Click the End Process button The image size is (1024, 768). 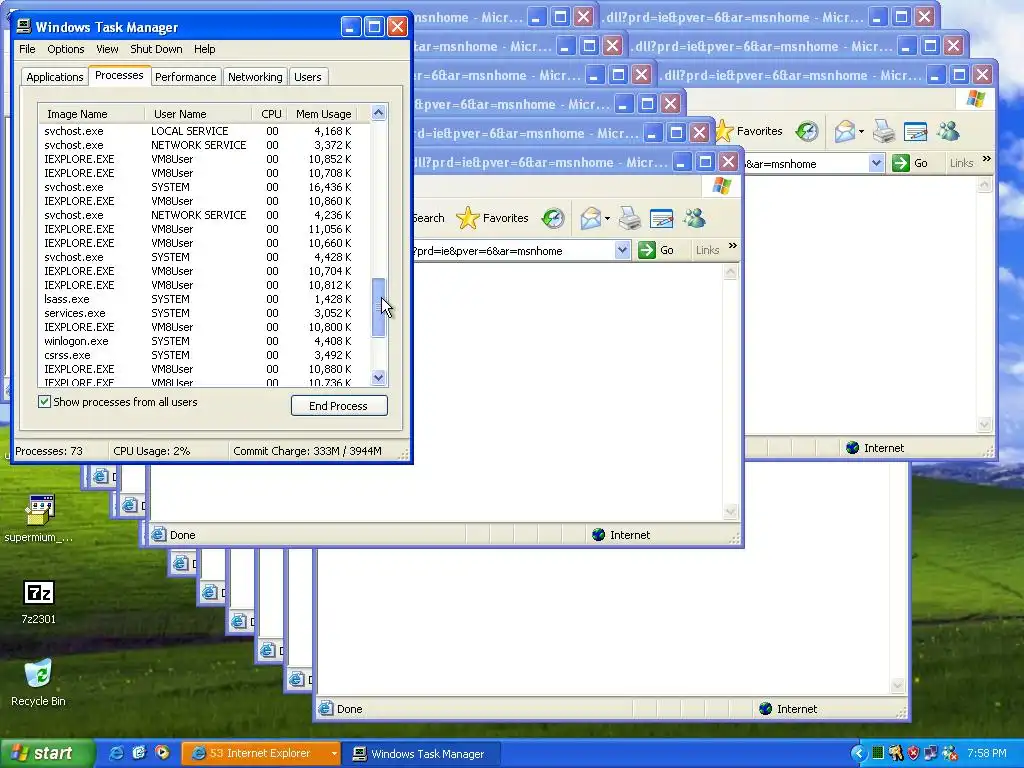pyautogui.click(x=339, y=406)
